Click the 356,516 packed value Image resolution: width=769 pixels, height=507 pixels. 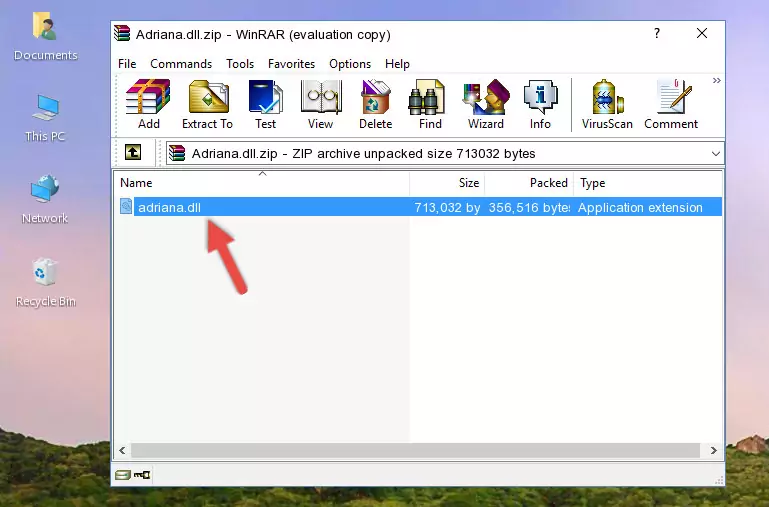click(x=529, y=207)
